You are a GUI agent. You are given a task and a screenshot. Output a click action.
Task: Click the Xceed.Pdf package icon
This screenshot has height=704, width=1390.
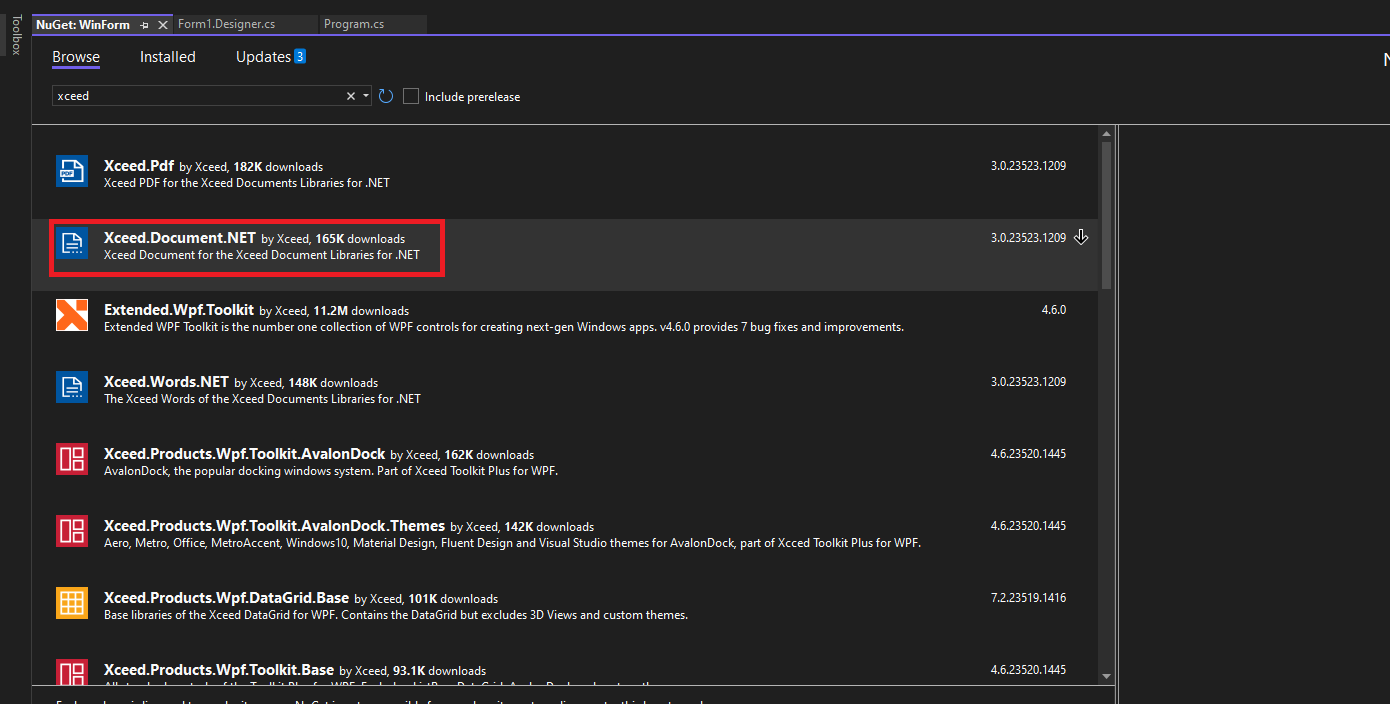(71, 171)
